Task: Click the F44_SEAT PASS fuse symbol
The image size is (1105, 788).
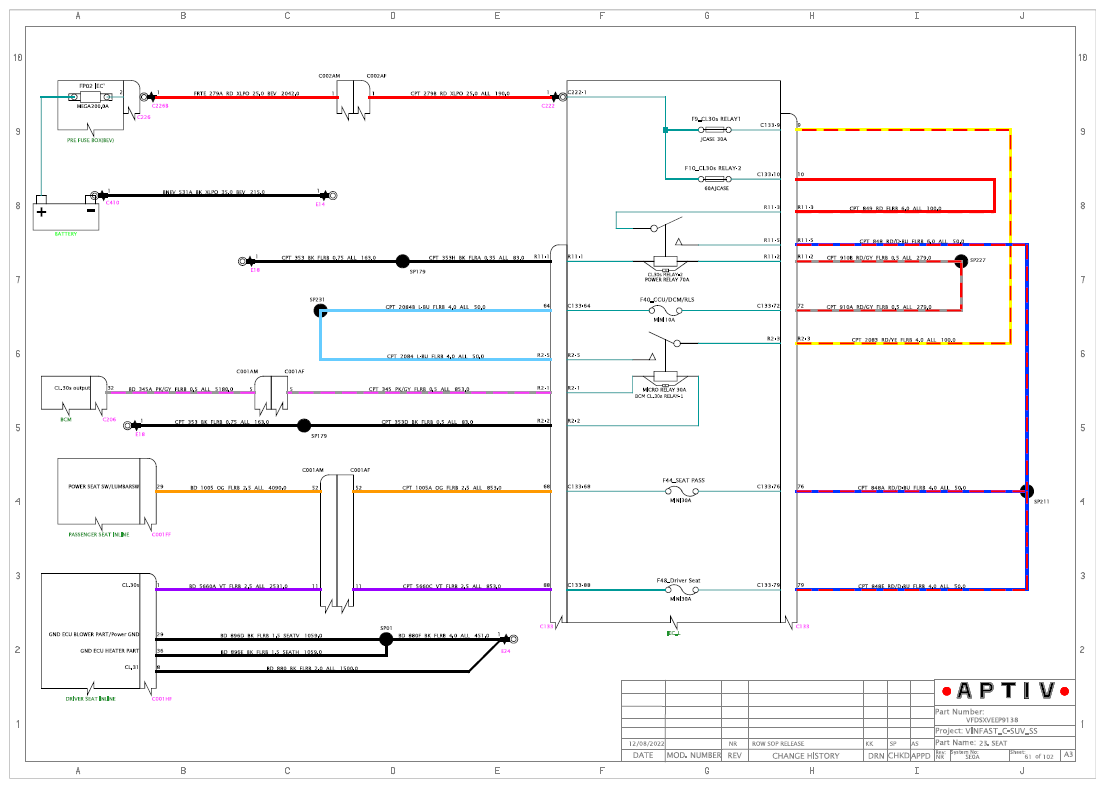Action: (x=681, y=491)
